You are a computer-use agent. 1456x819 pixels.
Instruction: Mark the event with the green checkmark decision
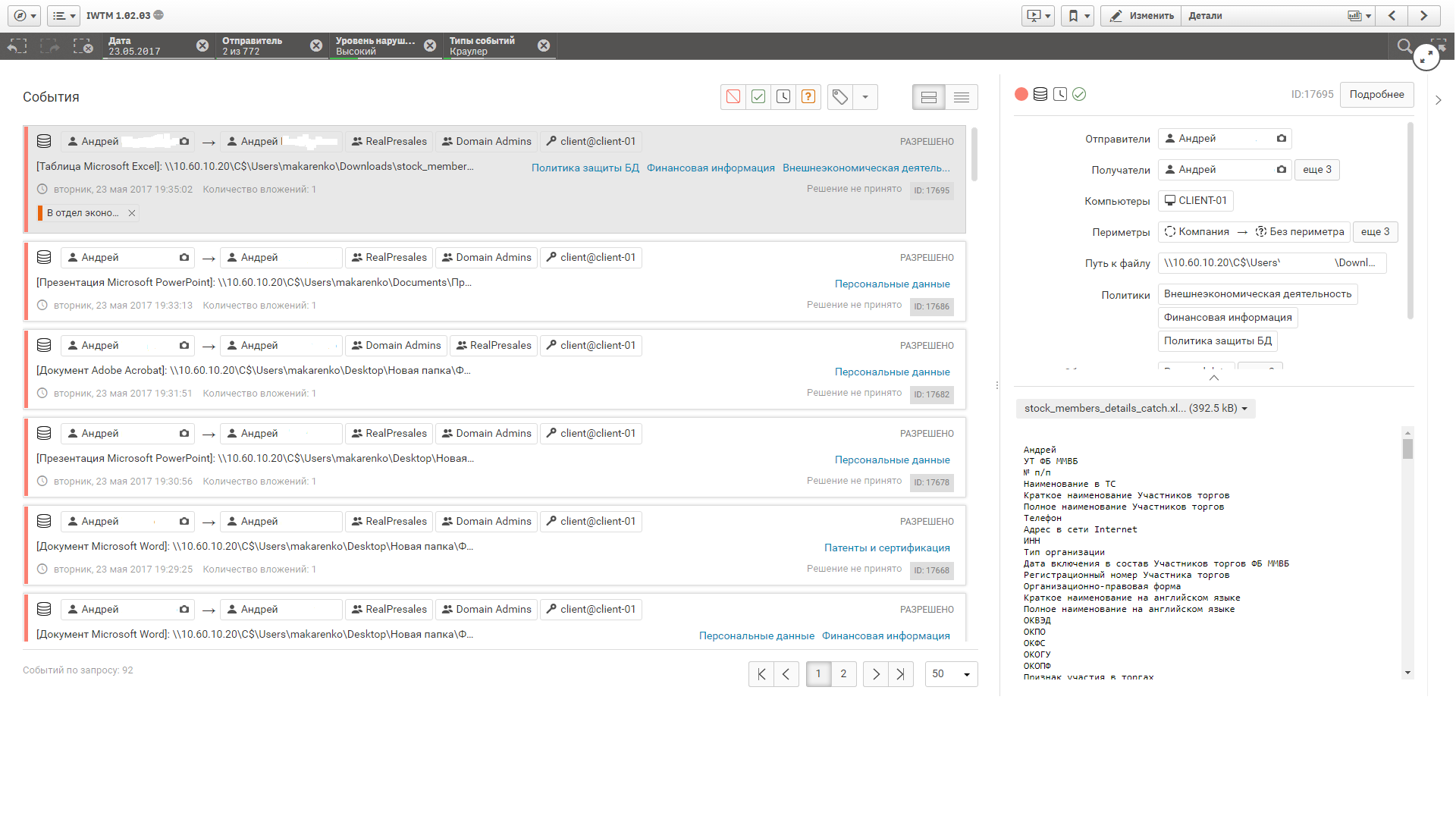point(758,97)
